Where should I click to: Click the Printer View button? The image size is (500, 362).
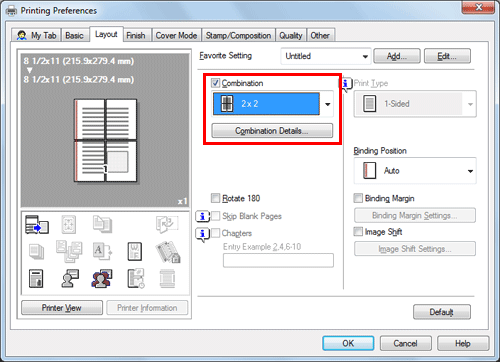62,308
